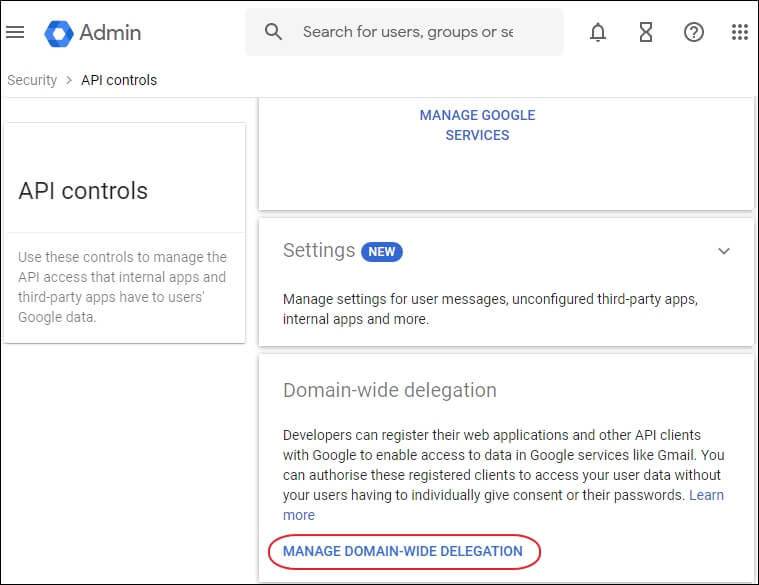Click the Admin title text

coord(110,33)
